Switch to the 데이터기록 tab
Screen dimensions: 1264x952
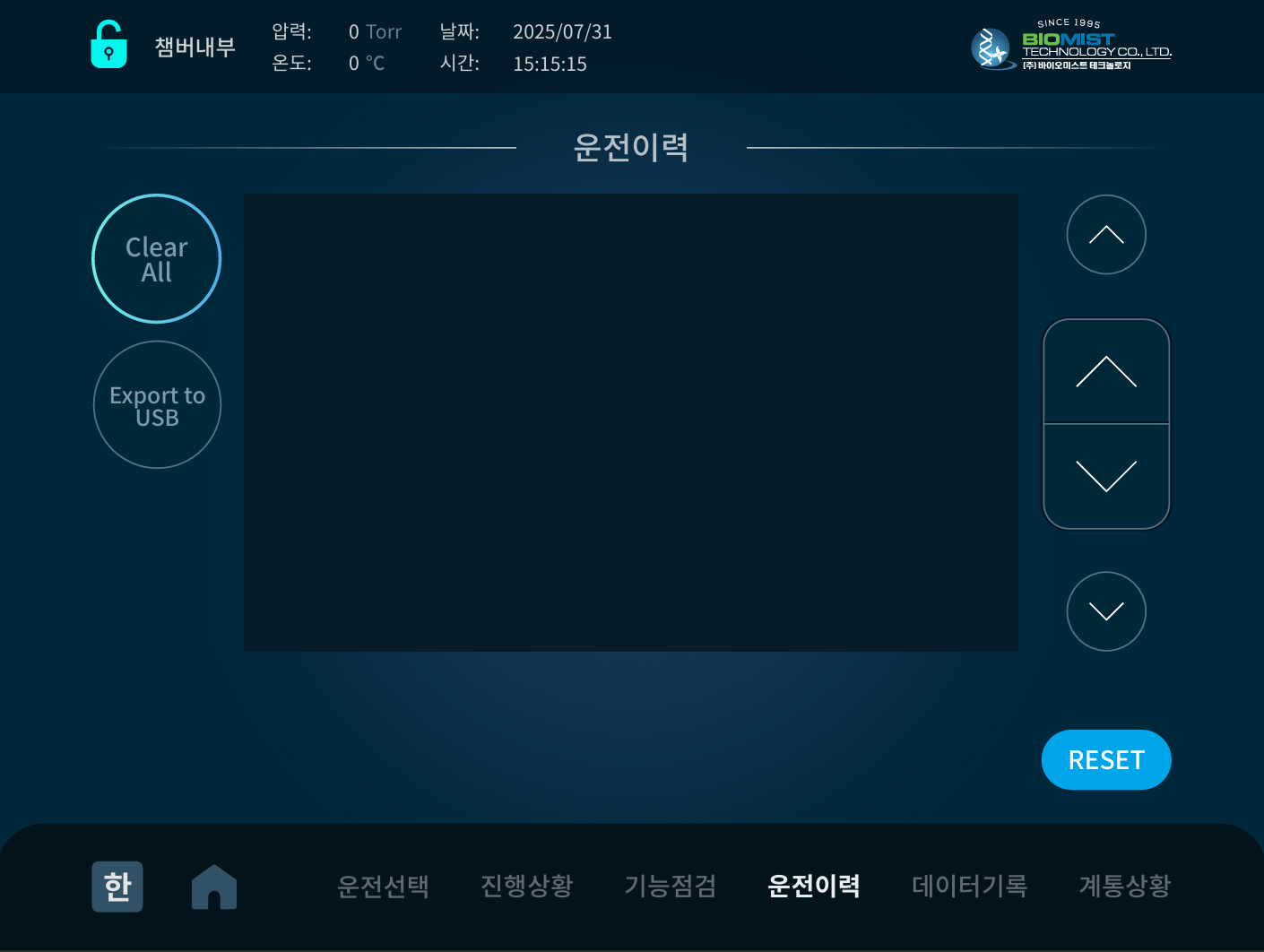coord(969,886)
